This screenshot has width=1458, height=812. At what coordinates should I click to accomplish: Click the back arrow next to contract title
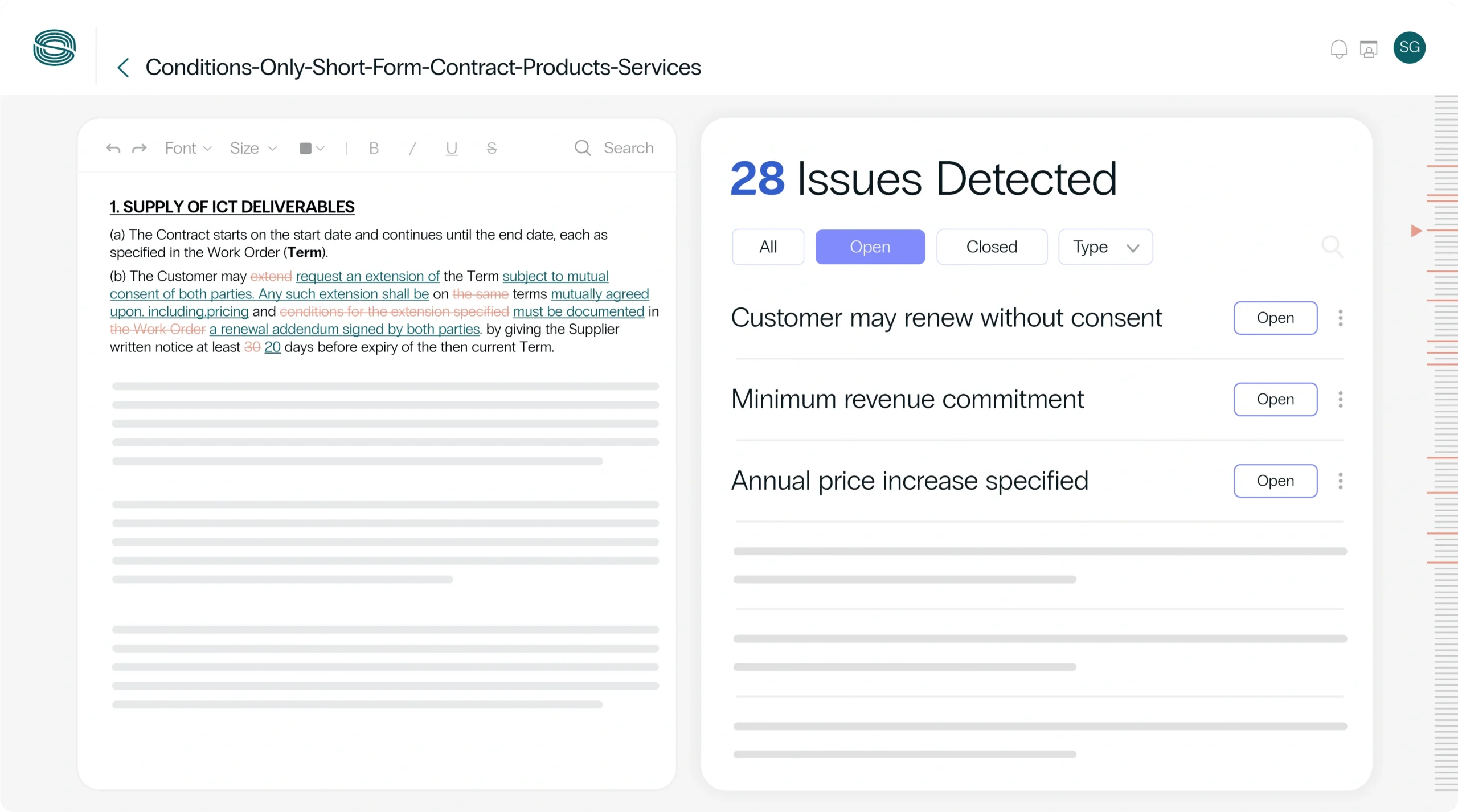click(124, 68)
